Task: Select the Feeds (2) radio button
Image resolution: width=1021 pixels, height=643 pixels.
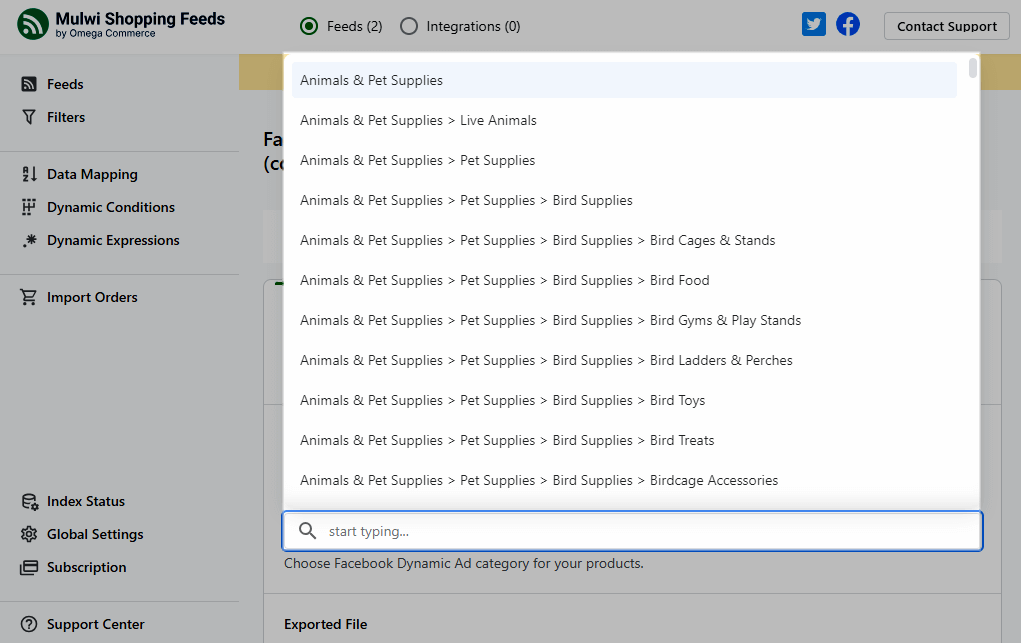Action: tap(310, 27)
